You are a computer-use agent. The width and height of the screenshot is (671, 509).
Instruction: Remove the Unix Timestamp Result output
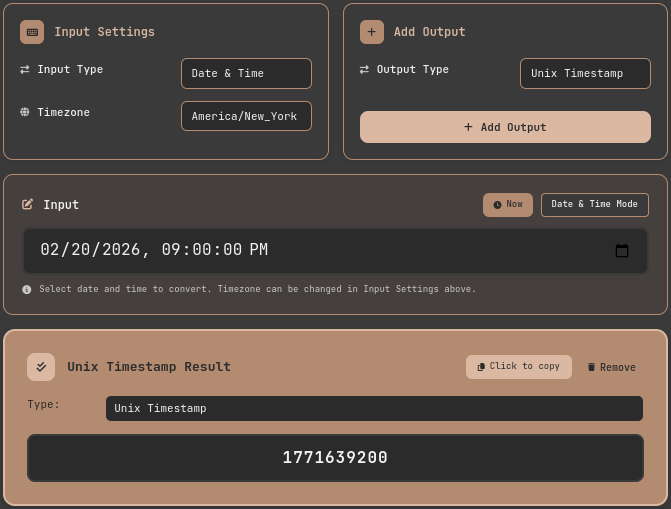(x=612, y=367)
